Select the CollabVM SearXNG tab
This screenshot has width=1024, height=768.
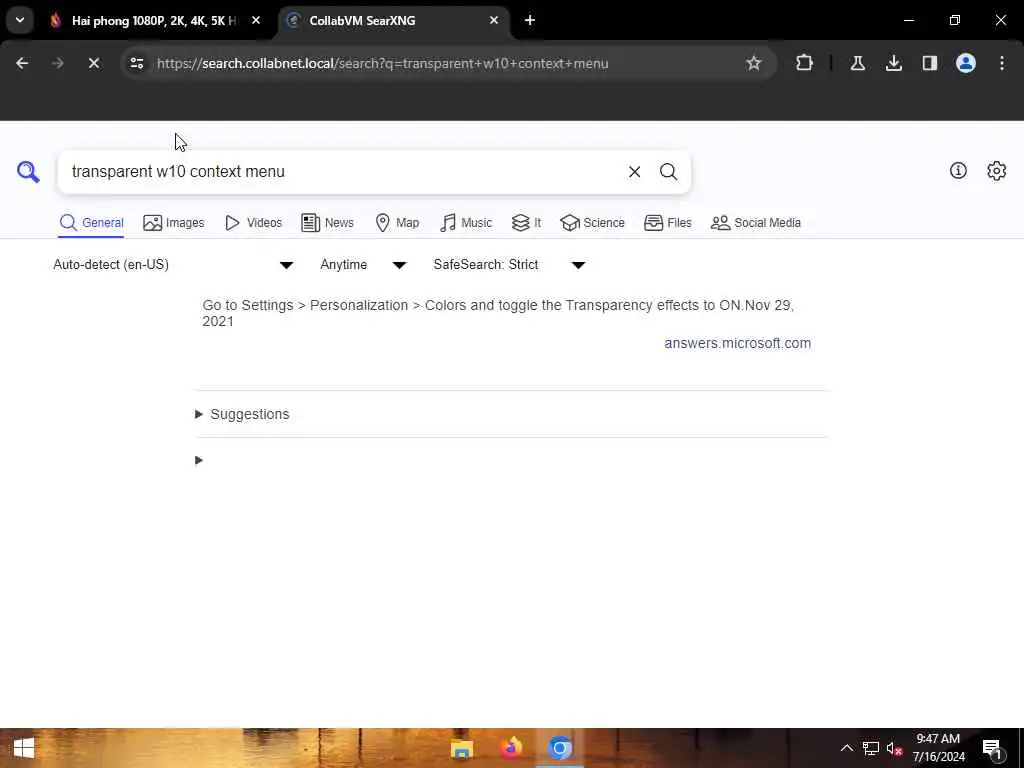[x=394, y=20]
